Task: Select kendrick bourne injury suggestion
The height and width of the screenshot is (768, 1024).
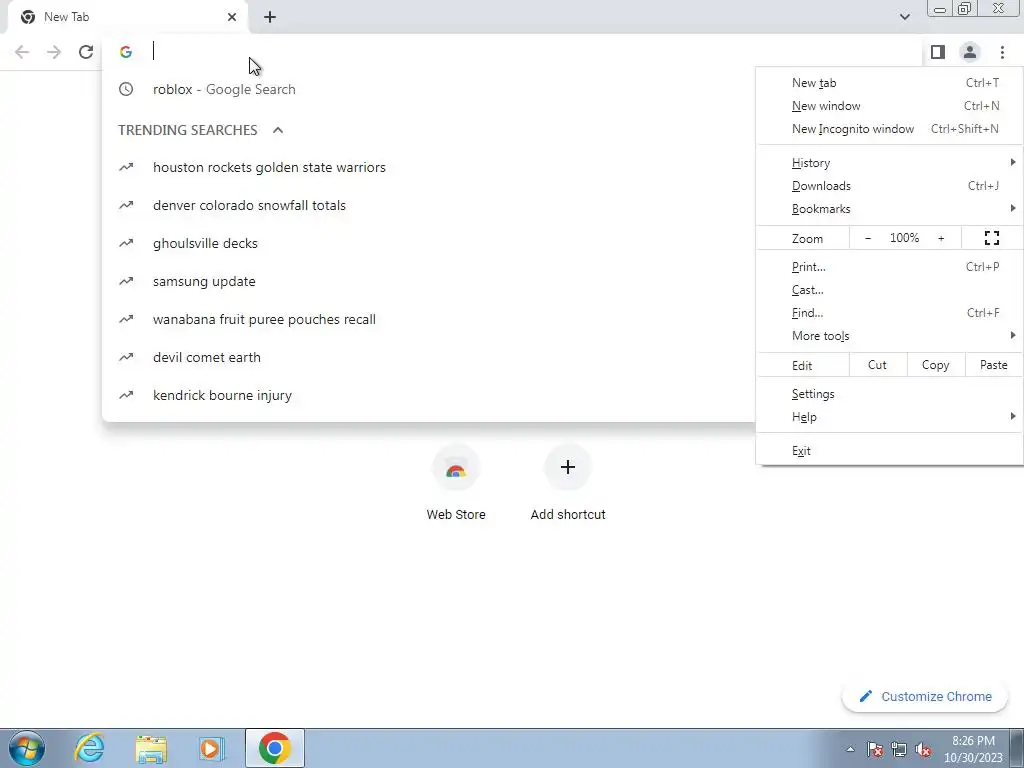Action: tap(428, 395)
